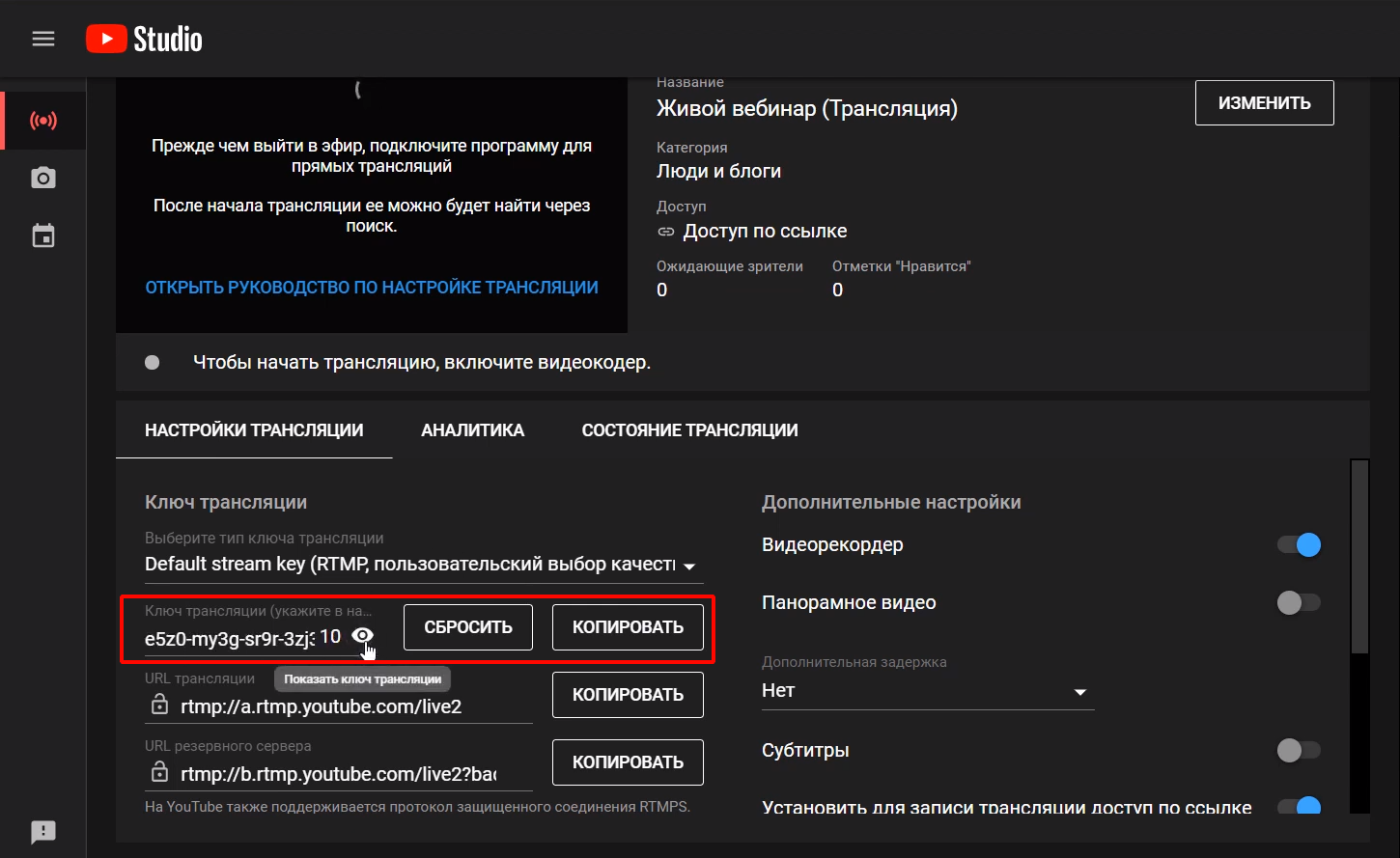Open the hamburger navigation menu
Image resolution: width=1400 pixels, height=858 pixels.
point(43,39)
